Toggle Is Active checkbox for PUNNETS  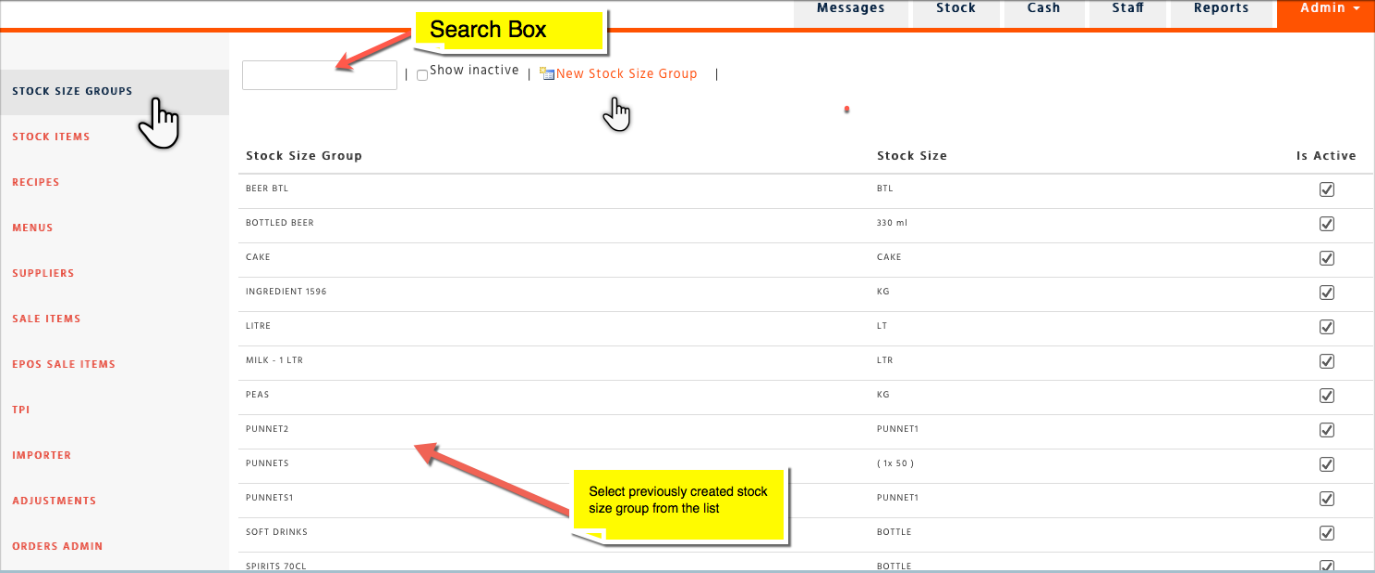[1327, 464]
